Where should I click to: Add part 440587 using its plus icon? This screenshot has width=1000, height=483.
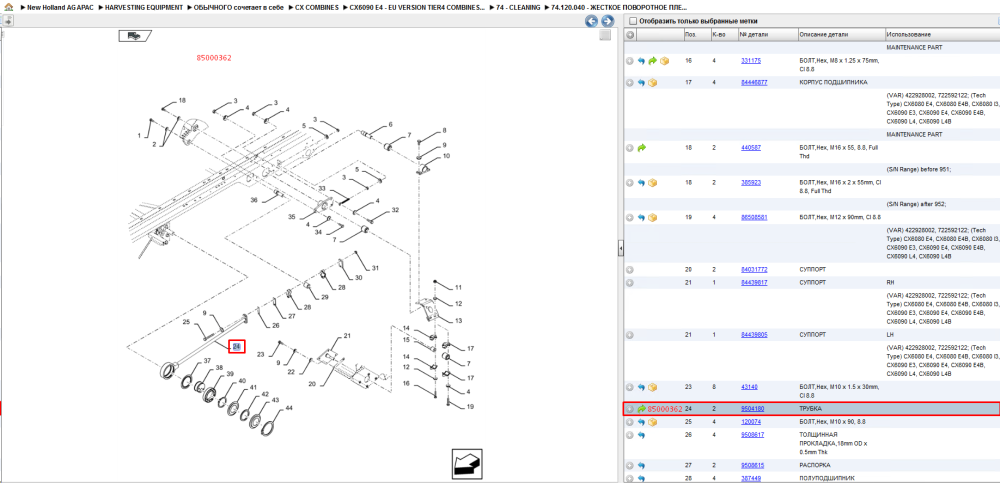coord(629,148)
